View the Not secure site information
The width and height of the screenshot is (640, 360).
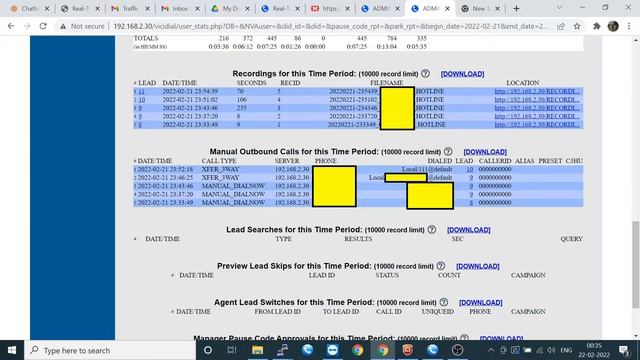coord(81,26)
